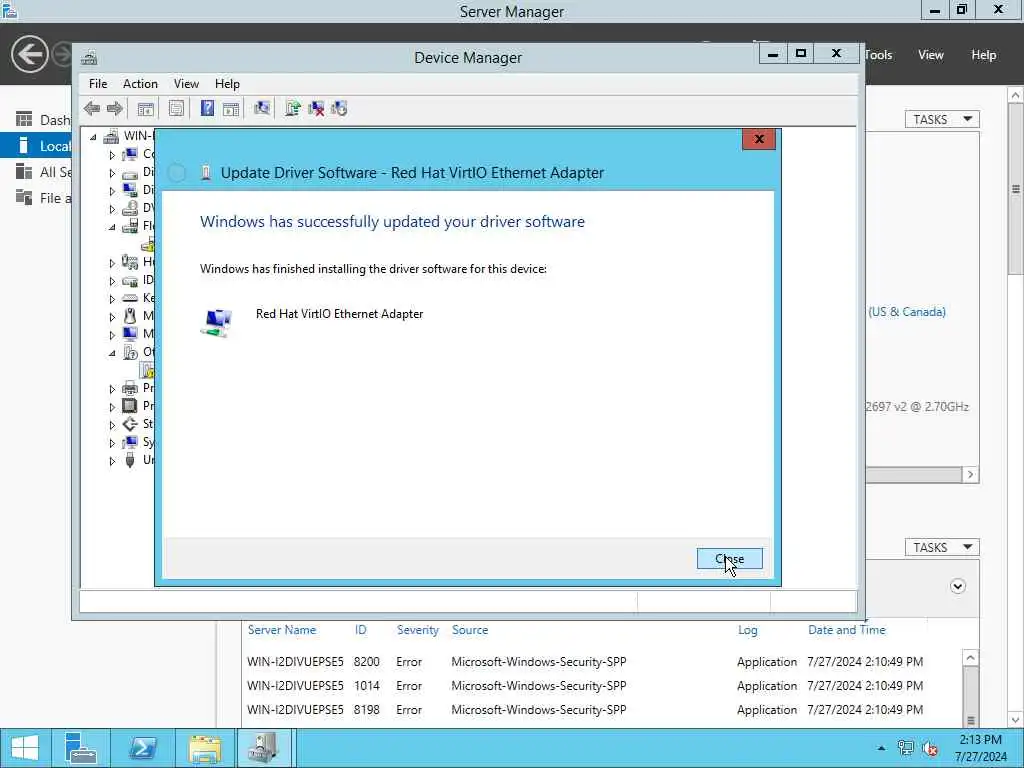Click the Back arrow in Device Manager toolbar
The image size is (1024, 768).
(x=92, y=108)
